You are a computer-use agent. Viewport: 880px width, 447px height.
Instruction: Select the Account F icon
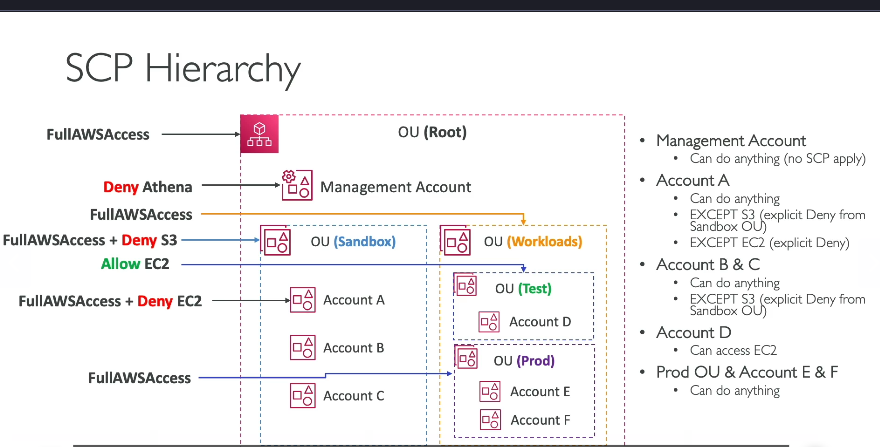point(491,419)
